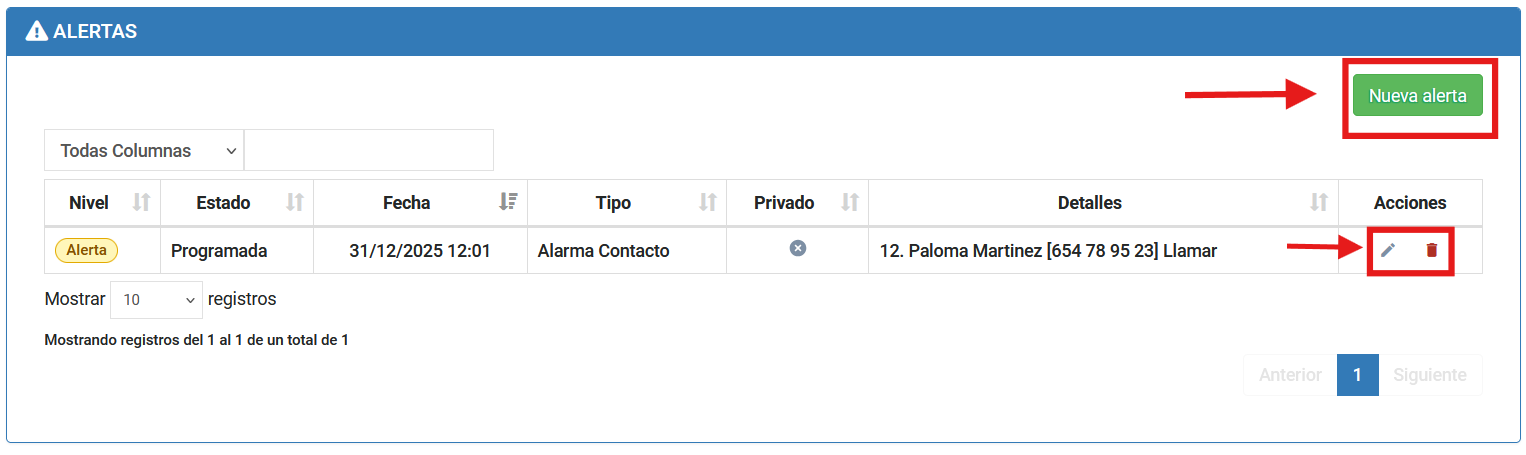Sort by Nivel using its sort arrows
This screenshot has width=1526, height=455.
[141, 203]
